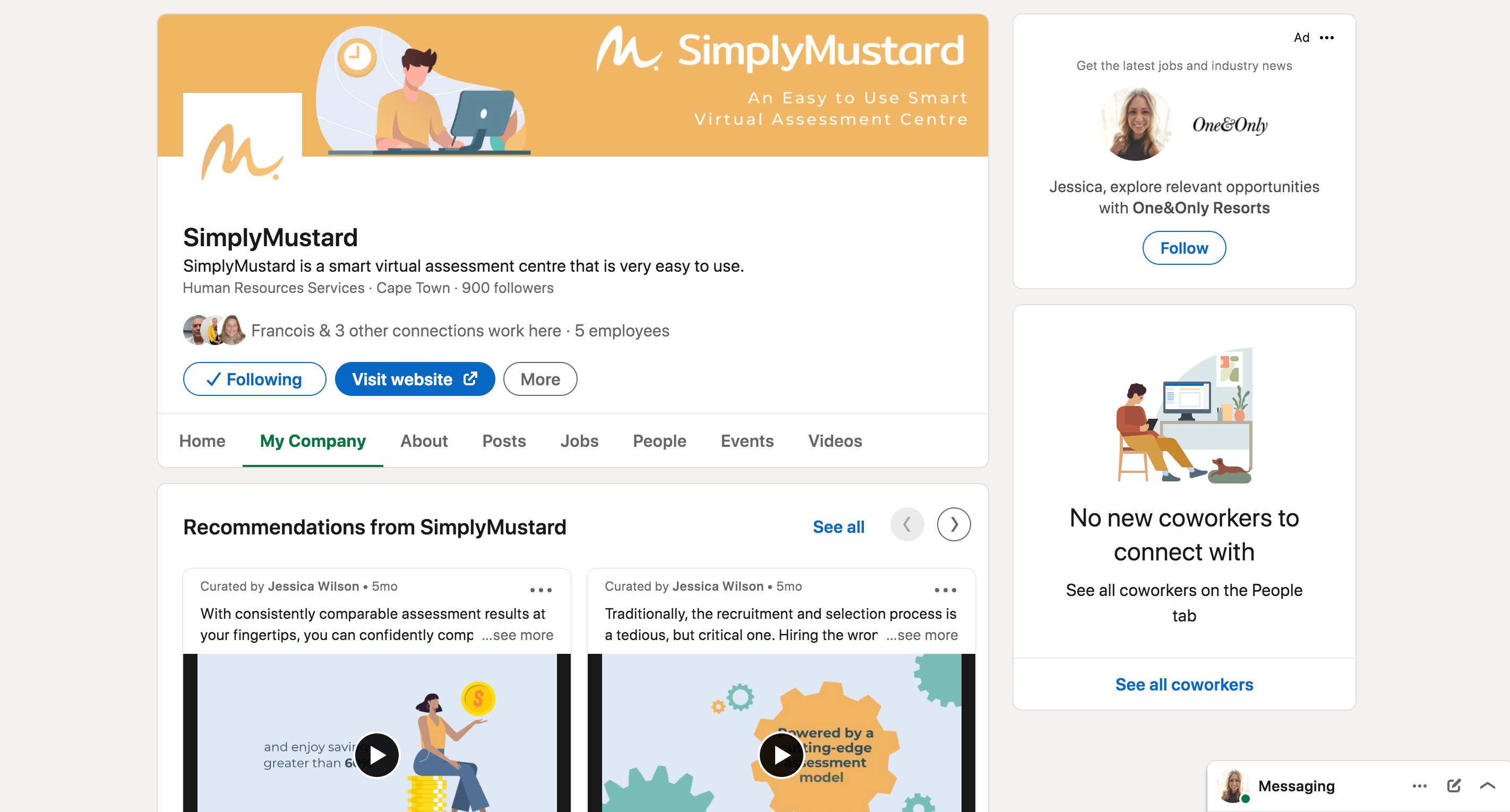Open the More dropdown
This screenshot has width=1510, height=812.
[540, 379]
